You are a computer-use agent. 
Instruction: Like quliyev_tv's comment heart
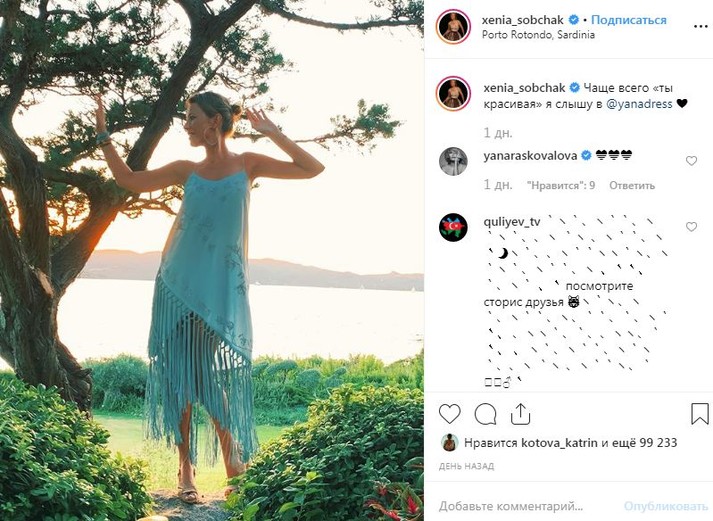(691, 228)
